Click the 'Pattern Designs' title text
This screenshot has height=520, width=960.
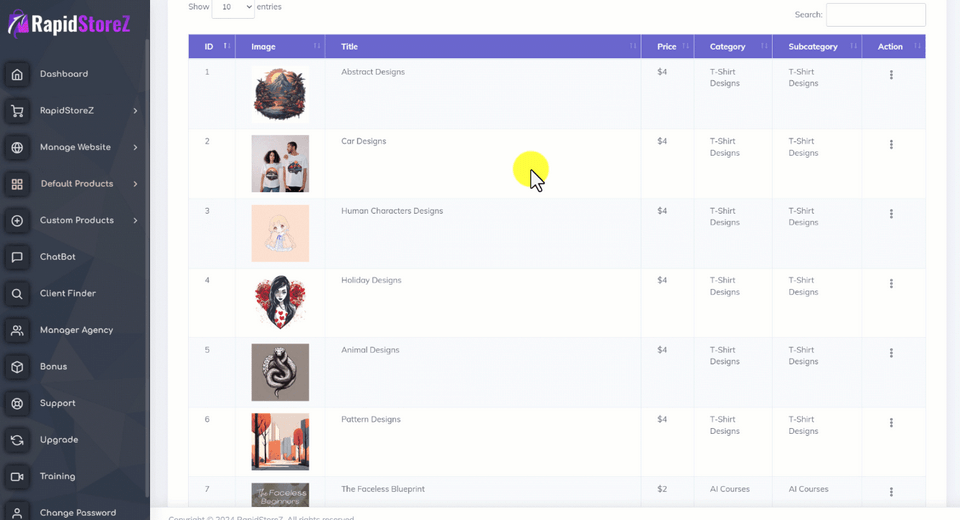(x=370, y=420)
